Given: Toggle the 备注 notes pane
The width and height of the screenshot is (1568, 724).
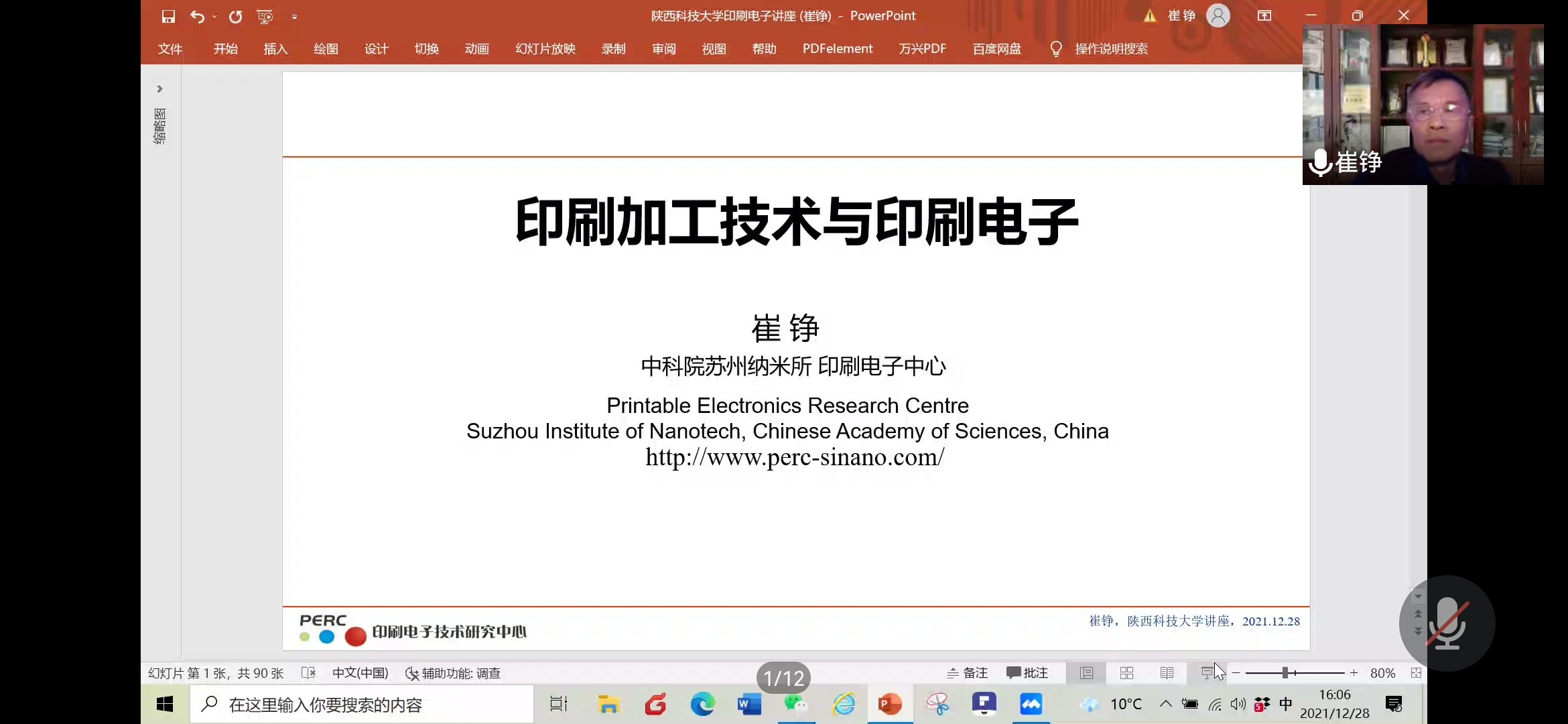Looking at the screenshot, I should [x=968, y=672].
